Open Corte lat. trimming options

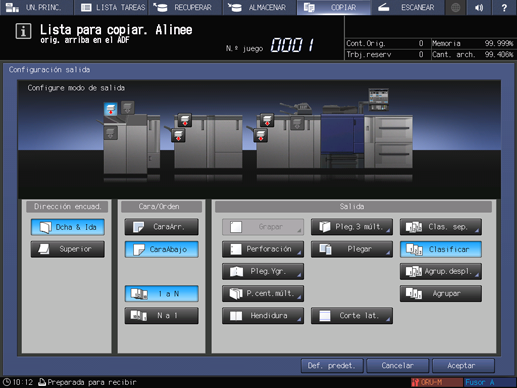coord(352,316)
